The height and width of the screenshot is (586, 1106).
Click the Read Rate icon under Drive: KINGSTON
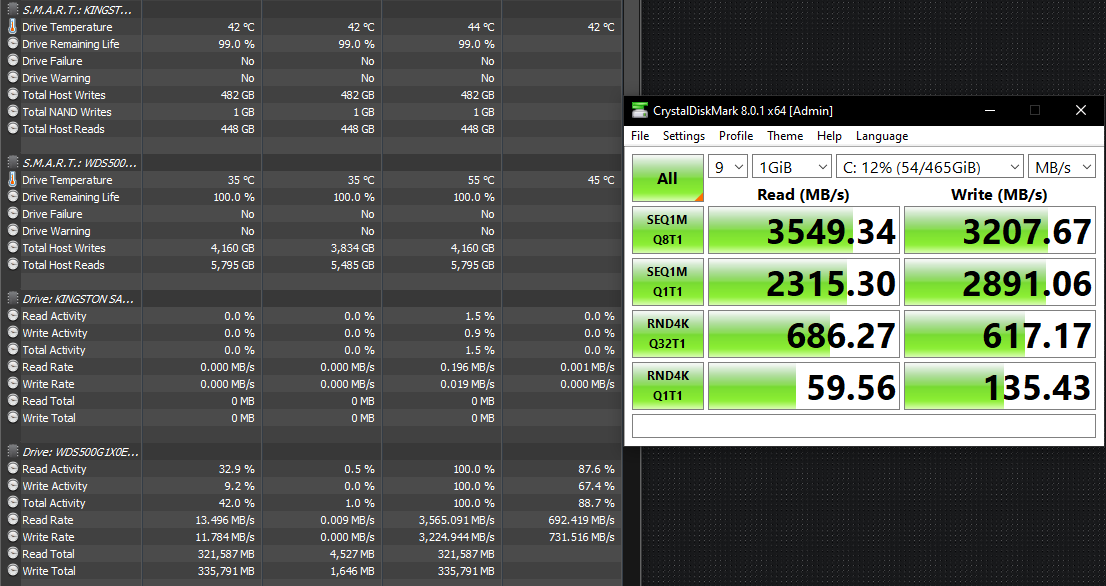[x=13, y=367]
